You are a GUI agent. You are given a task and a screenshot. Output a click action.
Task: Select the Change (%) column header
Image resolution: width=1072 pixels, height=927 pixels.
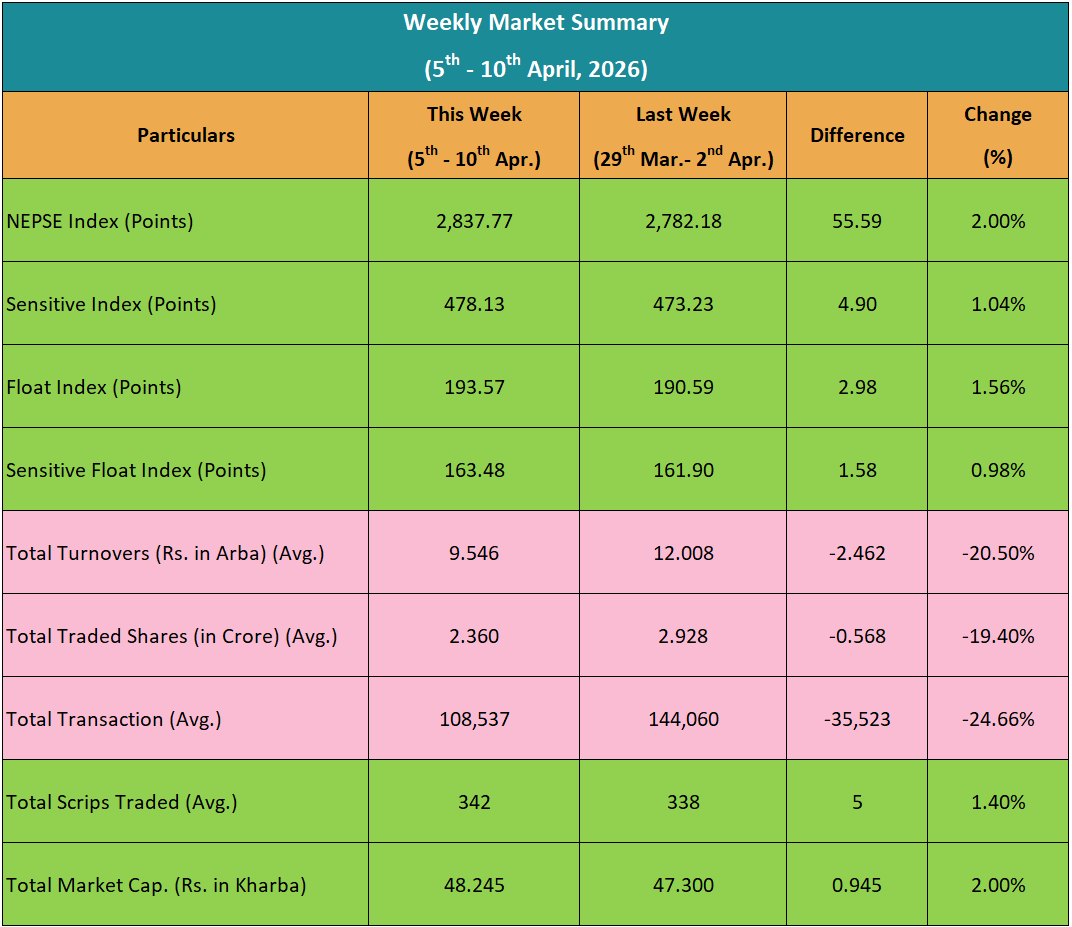pos(998,135)
